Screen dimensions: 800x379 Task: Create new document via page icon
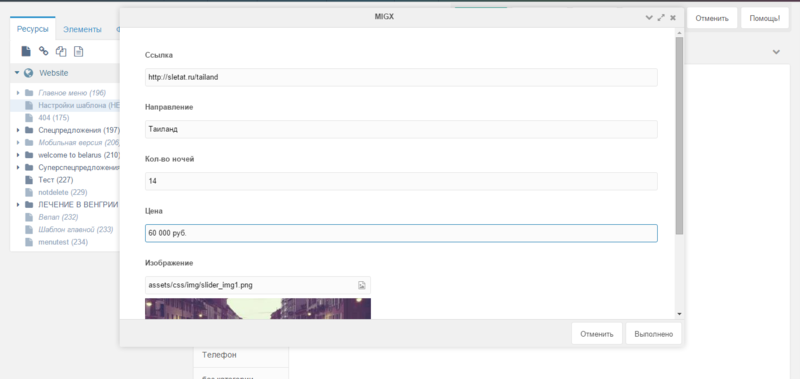(26, 51)
